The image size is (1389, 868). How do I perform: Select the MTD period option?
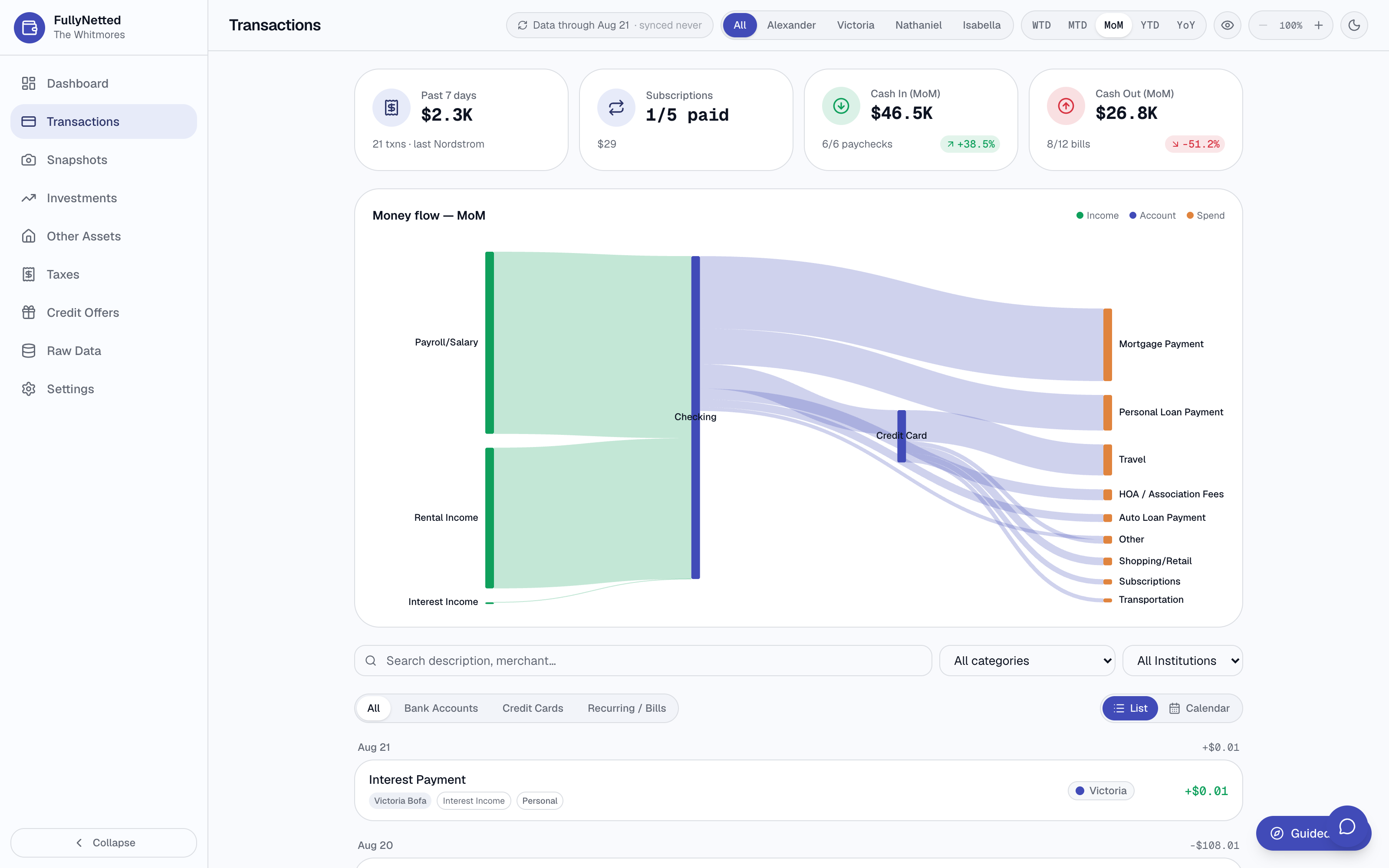(1077, 25)
